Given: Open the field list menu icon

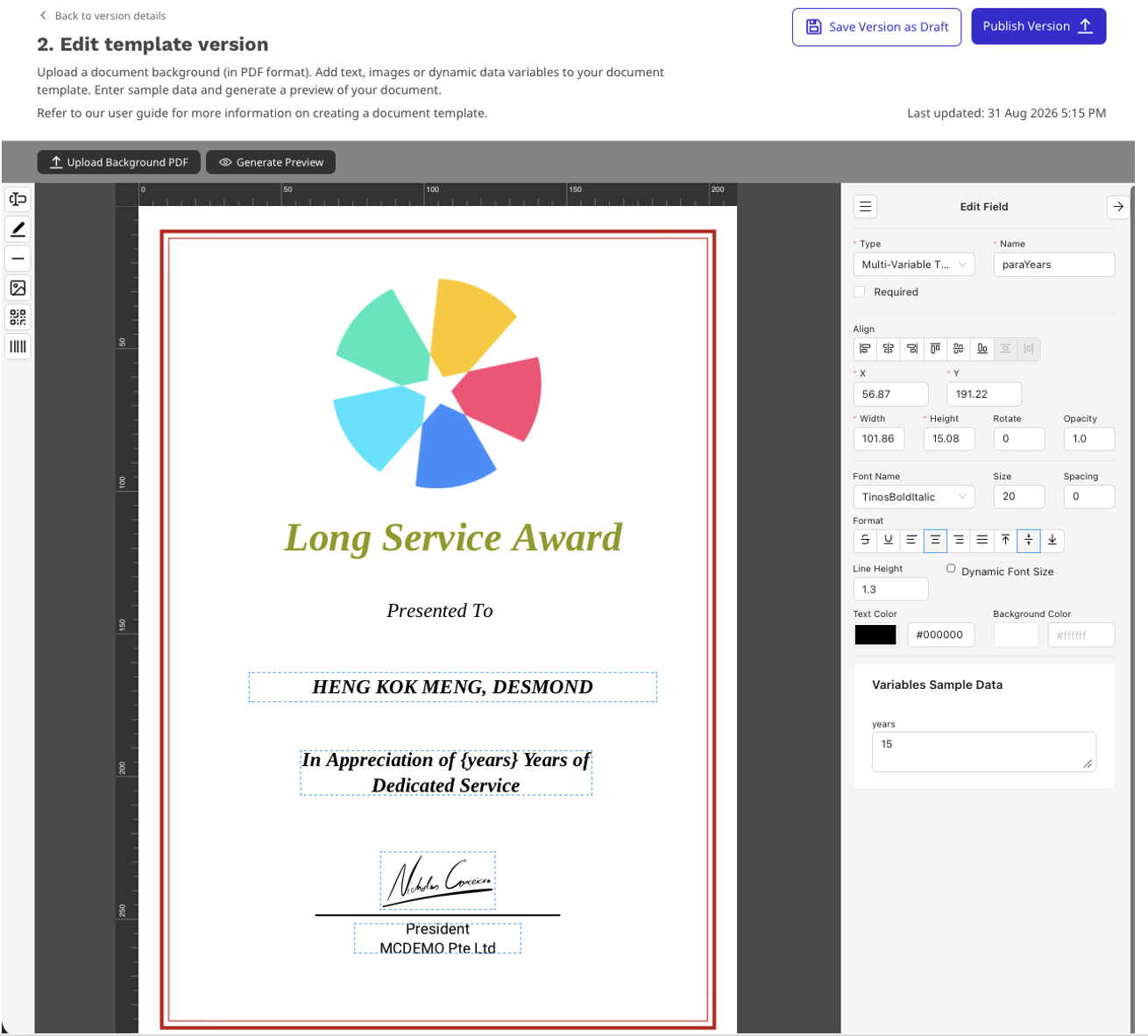Looking at the screenshot, I should pyautogui.click(x=865, y=207).
